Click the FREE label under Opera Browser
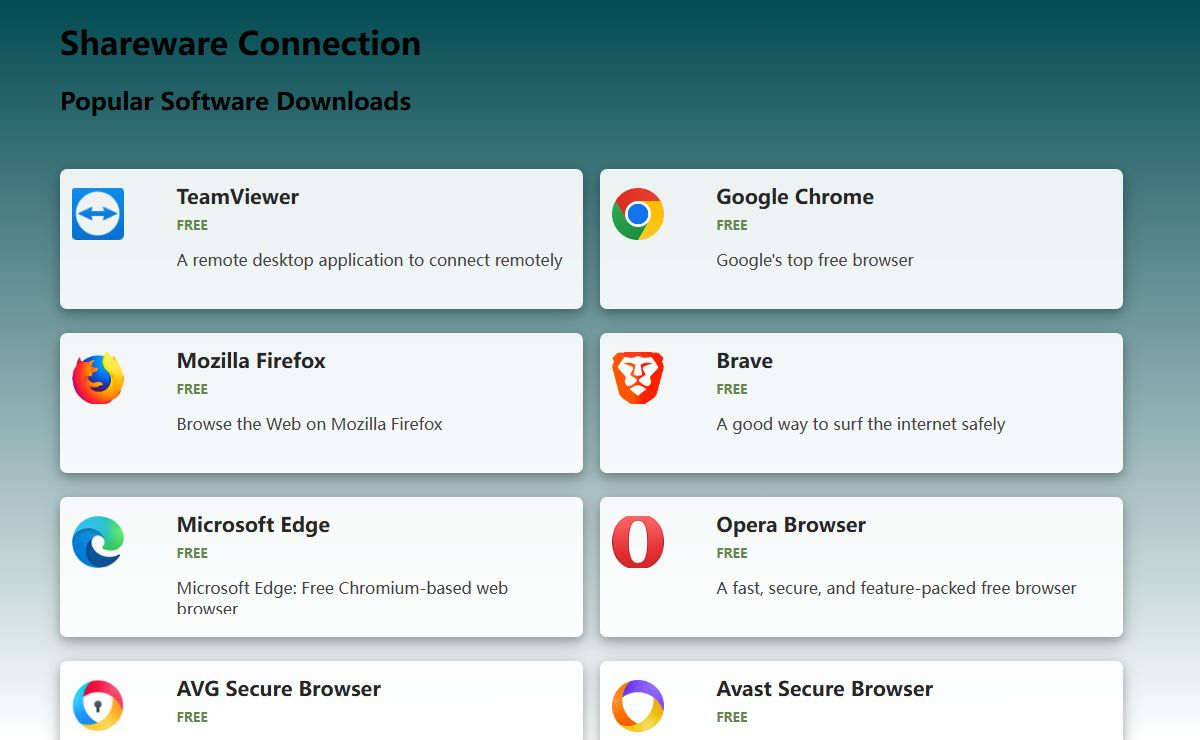This screenshot has height=740, width=1200. click(x=732, y=553)
